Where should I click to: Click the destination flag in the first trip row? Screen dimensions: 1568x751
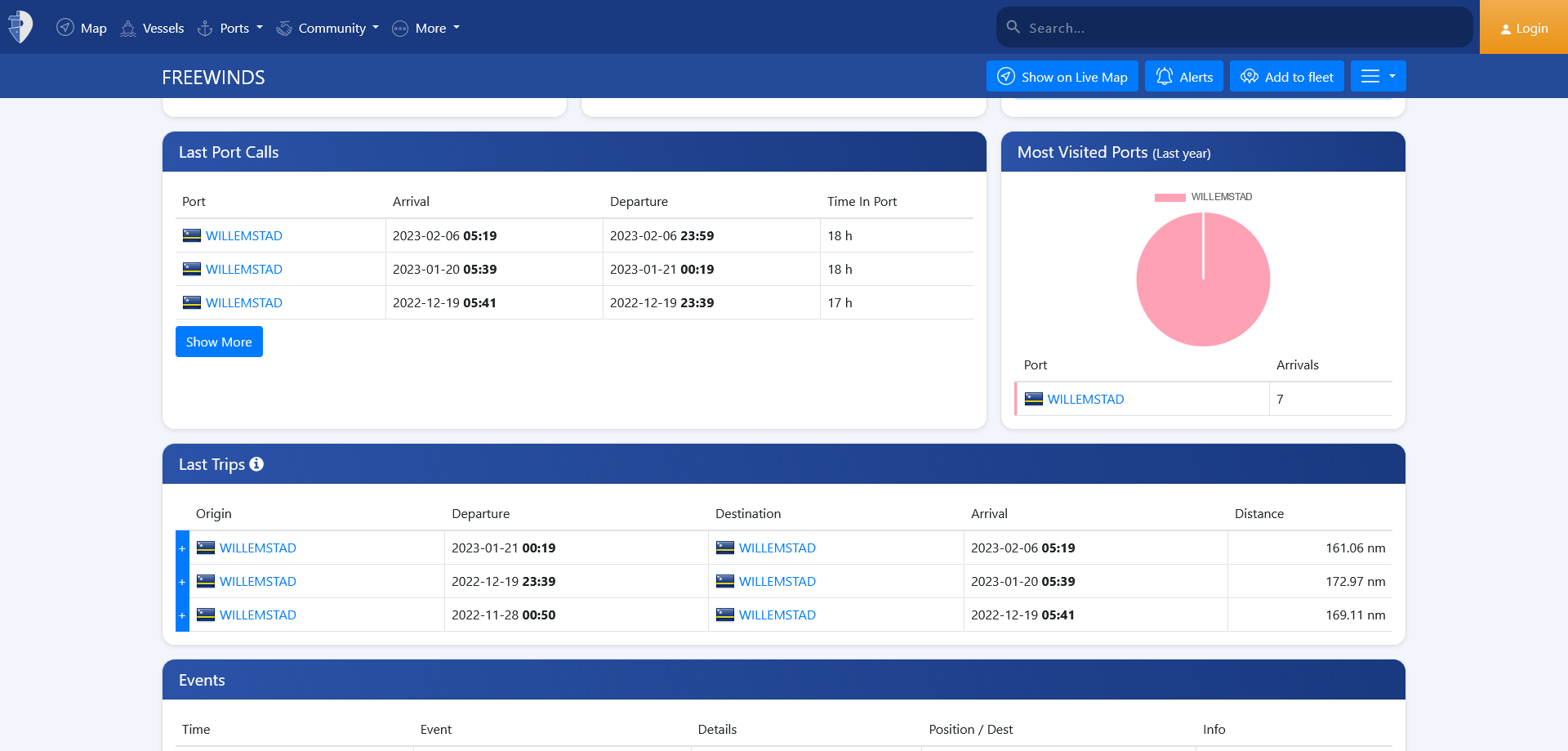725,548
